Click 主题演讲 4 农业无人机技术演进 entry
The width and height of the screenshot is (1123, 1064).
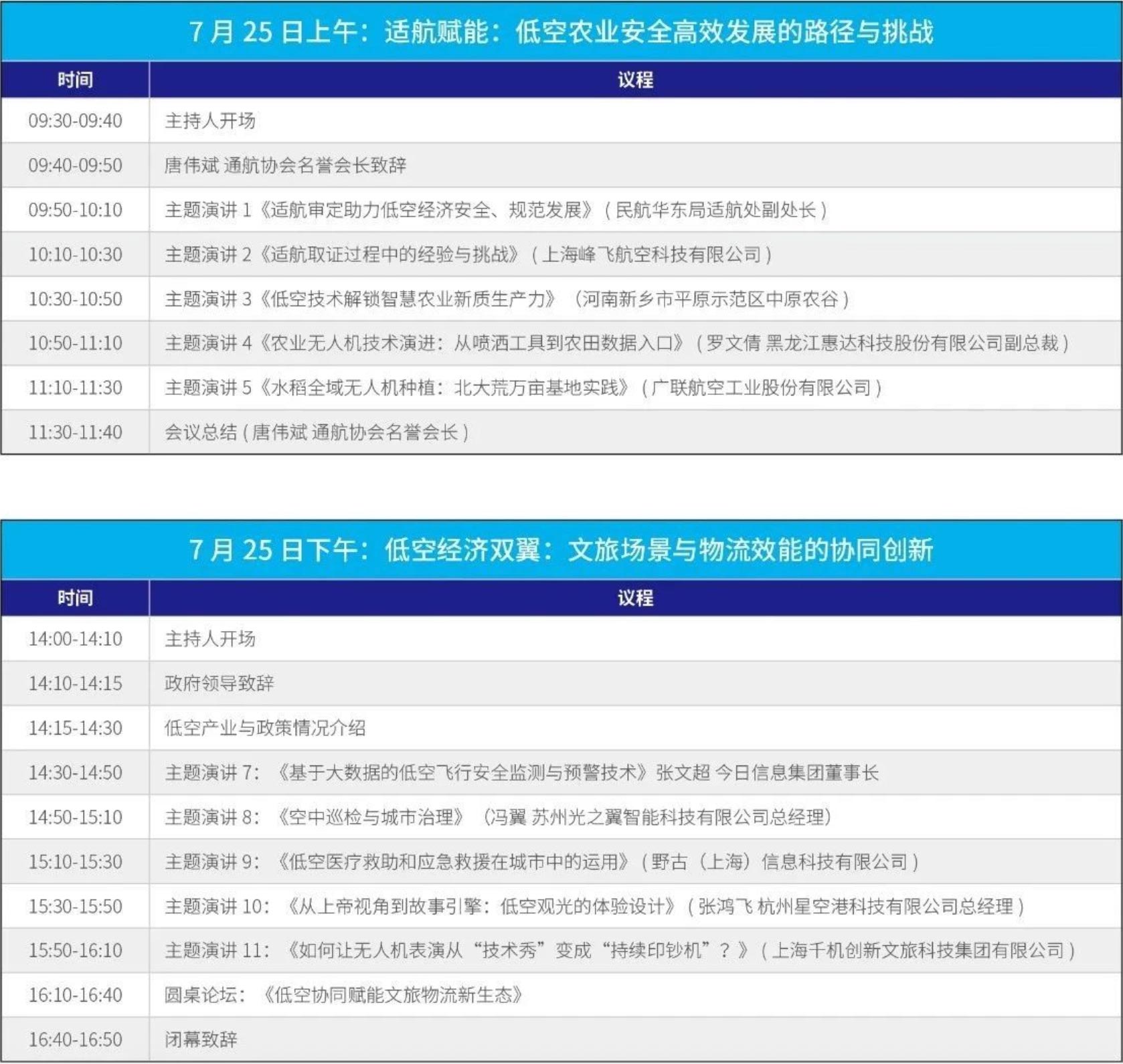pos(616,343)
